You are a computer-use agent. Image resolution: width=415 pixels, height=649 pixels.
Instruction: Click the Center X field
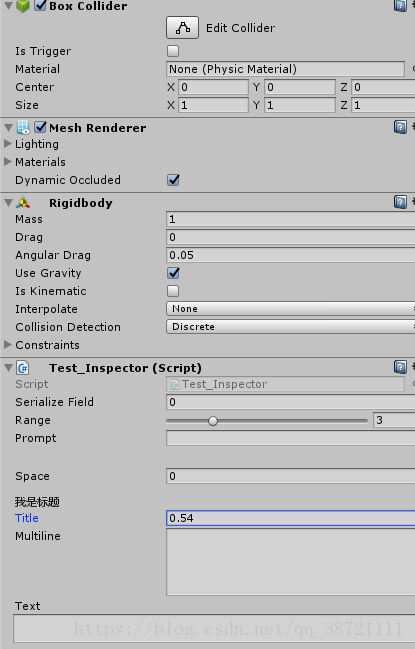pyautogui.click(x=213, y=87)
